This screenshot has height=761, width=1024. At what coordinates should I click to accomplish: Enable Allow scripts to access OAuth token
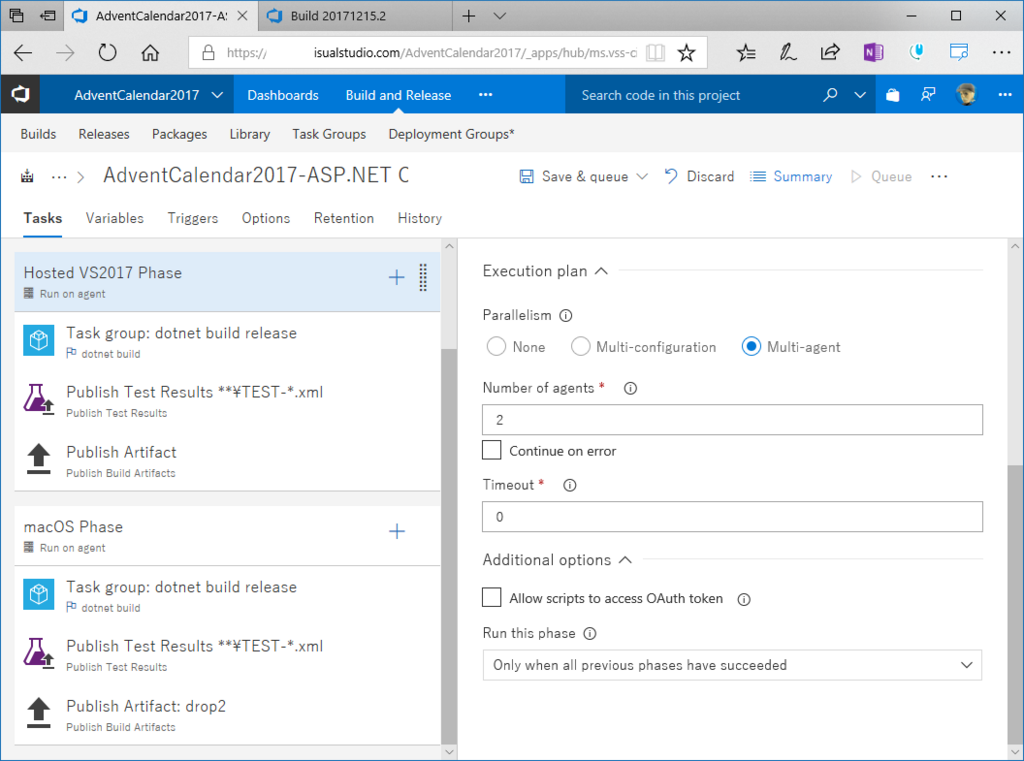point(492,598)
